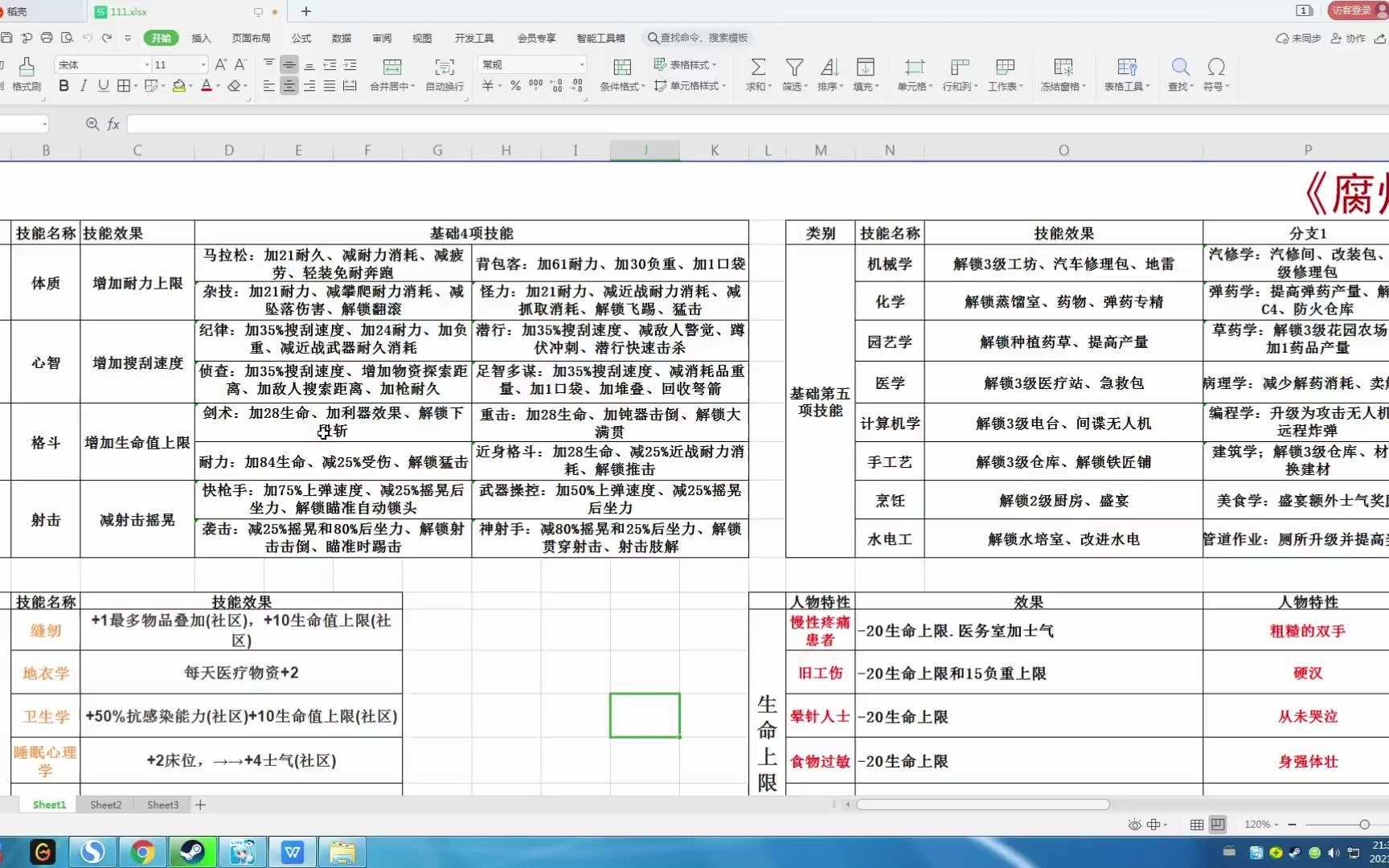The image size is (1389, 868).
Task: Click the percent style icon
Action: coord(515,86)
